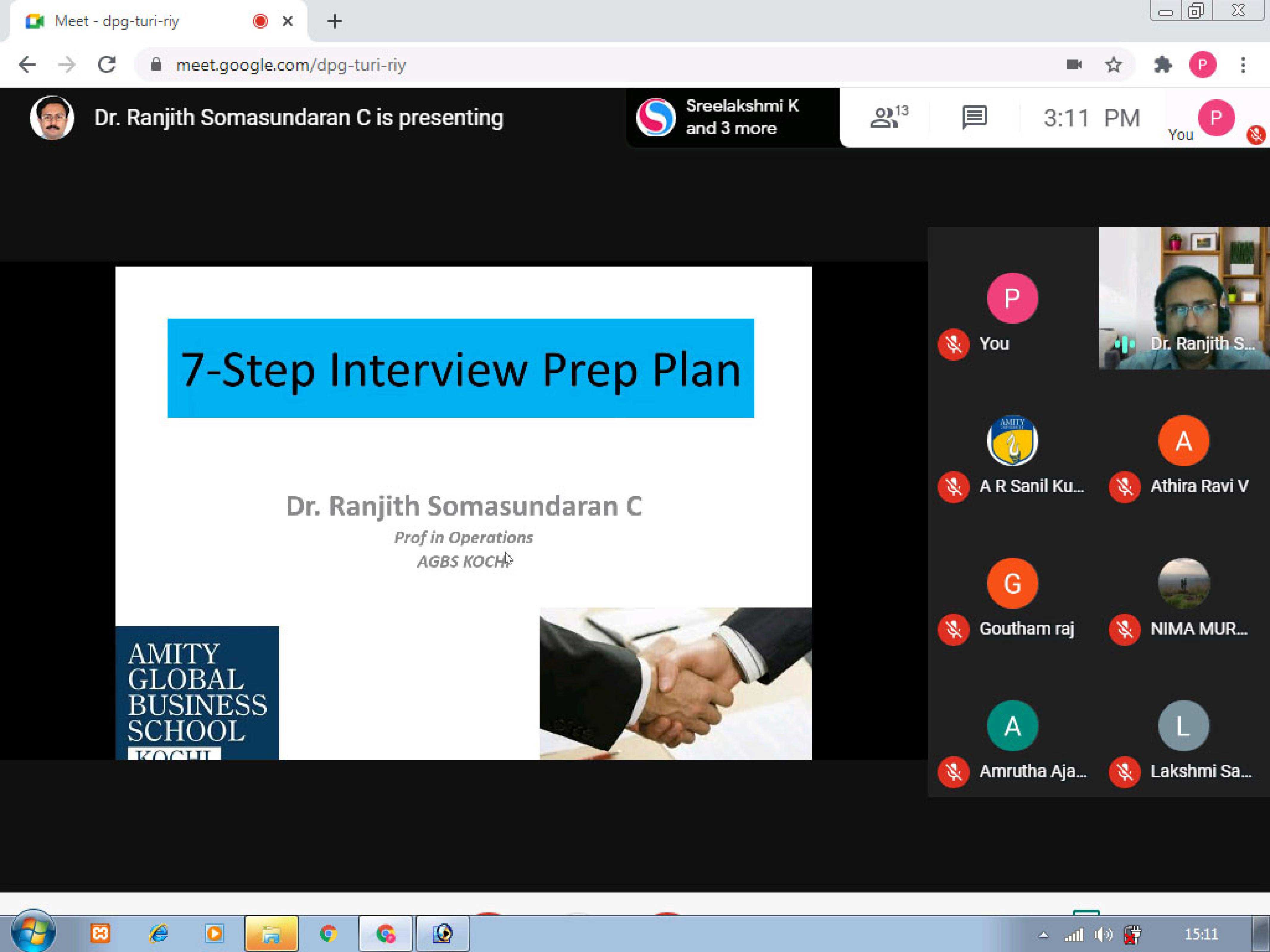This screenshot has height=952, width=1270.
Task: Click the padlock site info icon
Action: point(156,65)
